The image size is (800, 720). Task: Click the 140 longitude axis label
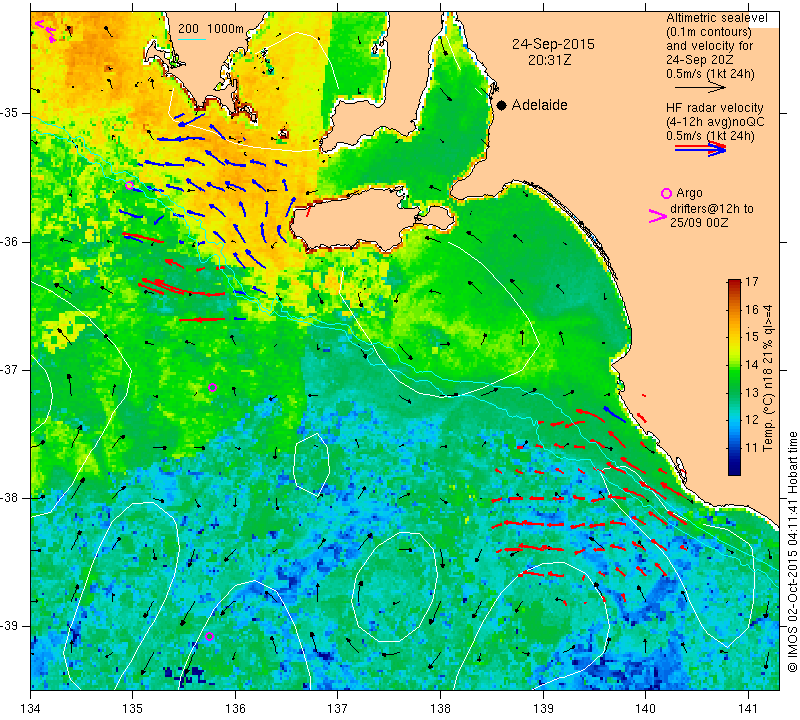click(x=645, y=709)
